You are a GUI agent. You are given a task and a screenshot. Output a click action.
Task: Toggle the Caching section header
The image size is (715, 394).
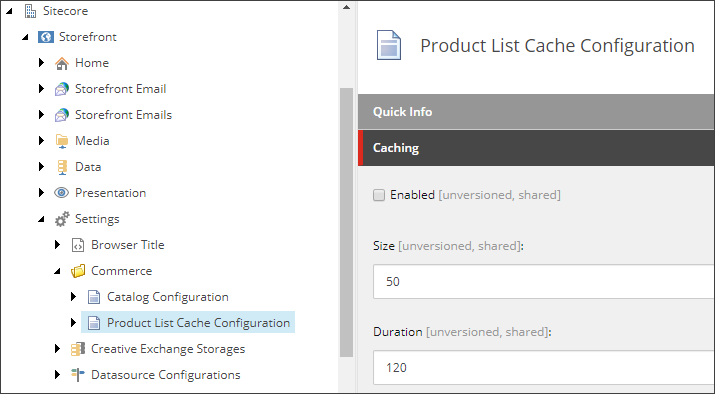[536, 148]
